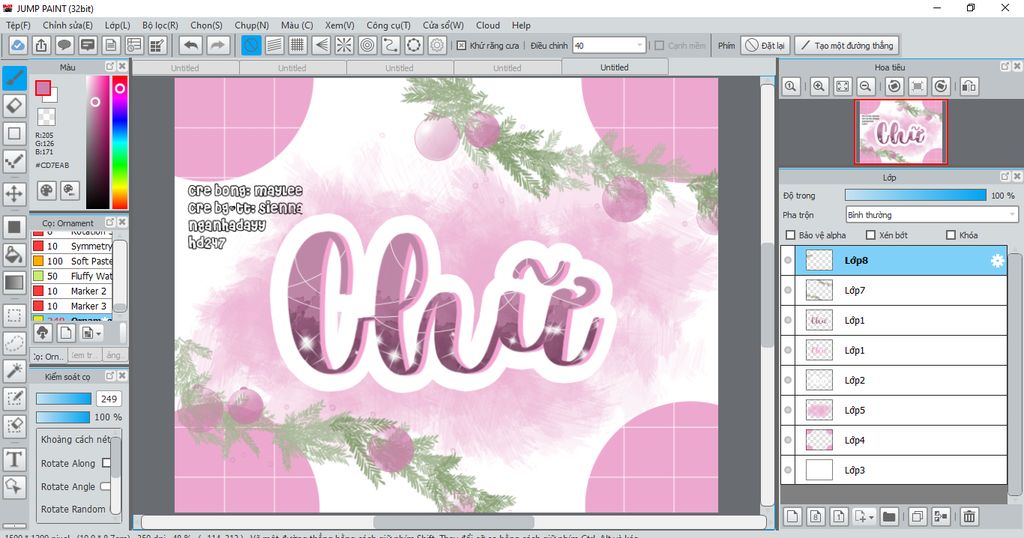Select the Gradient tool
Screen dimensions: 1024x538
(14, 282)
